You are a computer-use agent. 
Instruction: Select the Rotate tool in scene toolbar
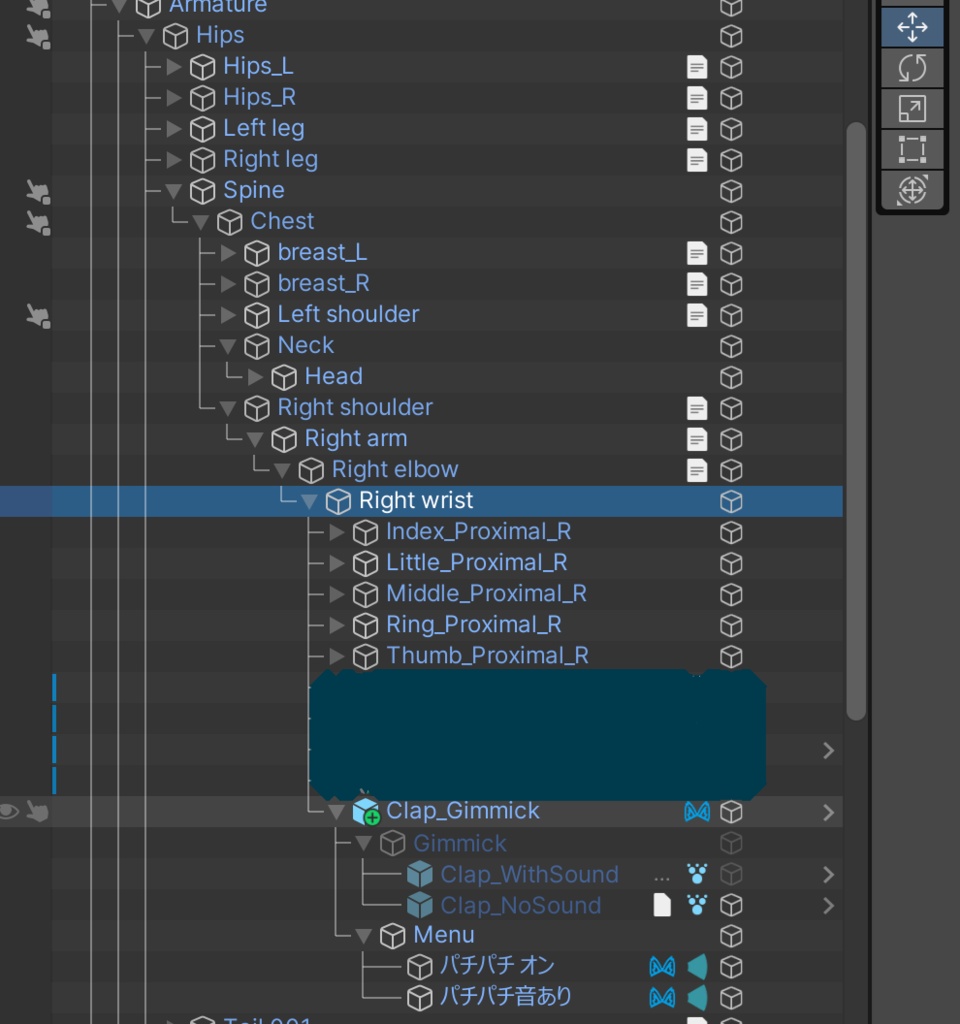tap(912, 68)
